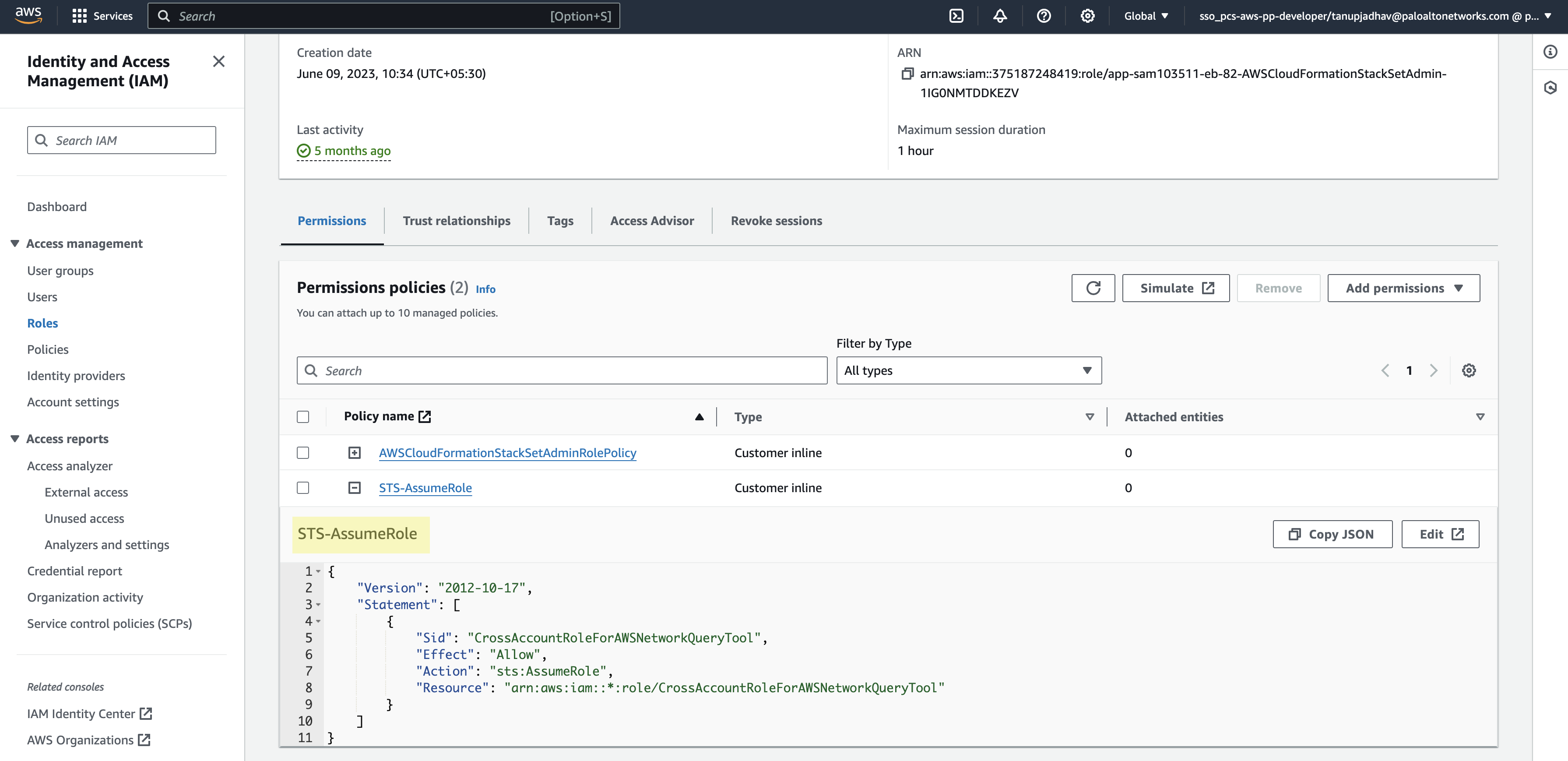Image resolution: width=1568 pixels, height=761 pixels.
Task: Open the notifications bell
Action: [1000, 16]
